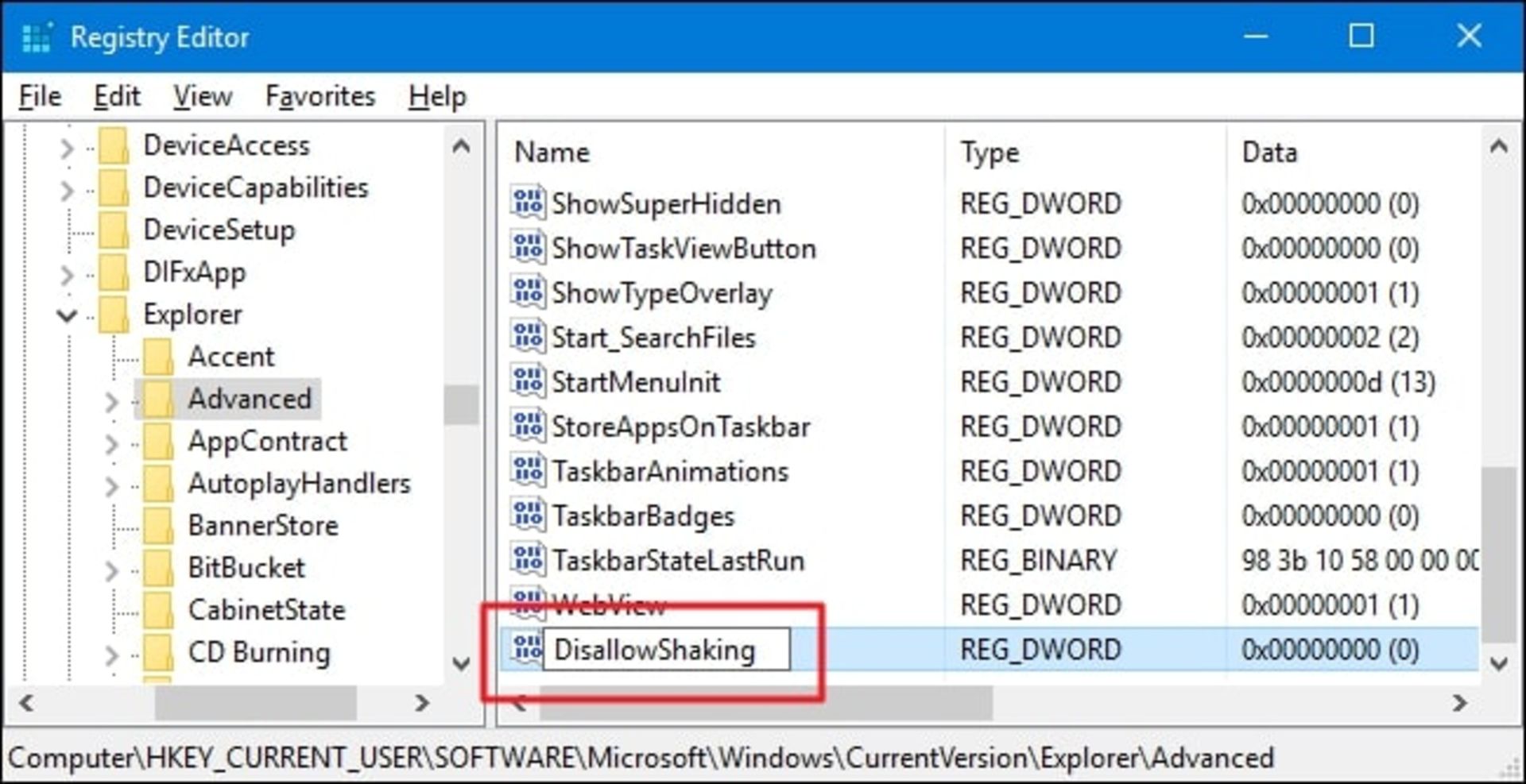
Task: Click the DeviceCapabilities folder icon
Action: (x=114, y=187)
